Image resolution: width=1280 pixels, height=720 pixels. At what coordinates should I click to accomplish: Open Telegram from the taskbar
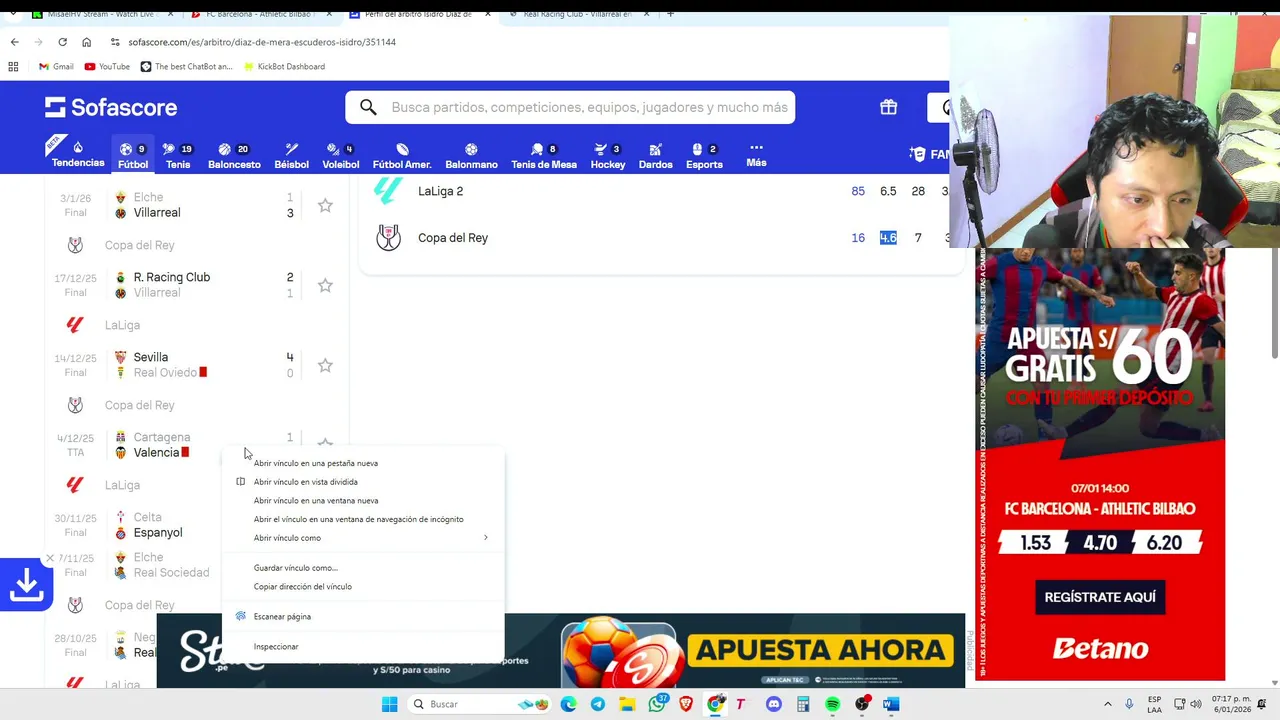point(597,704)
